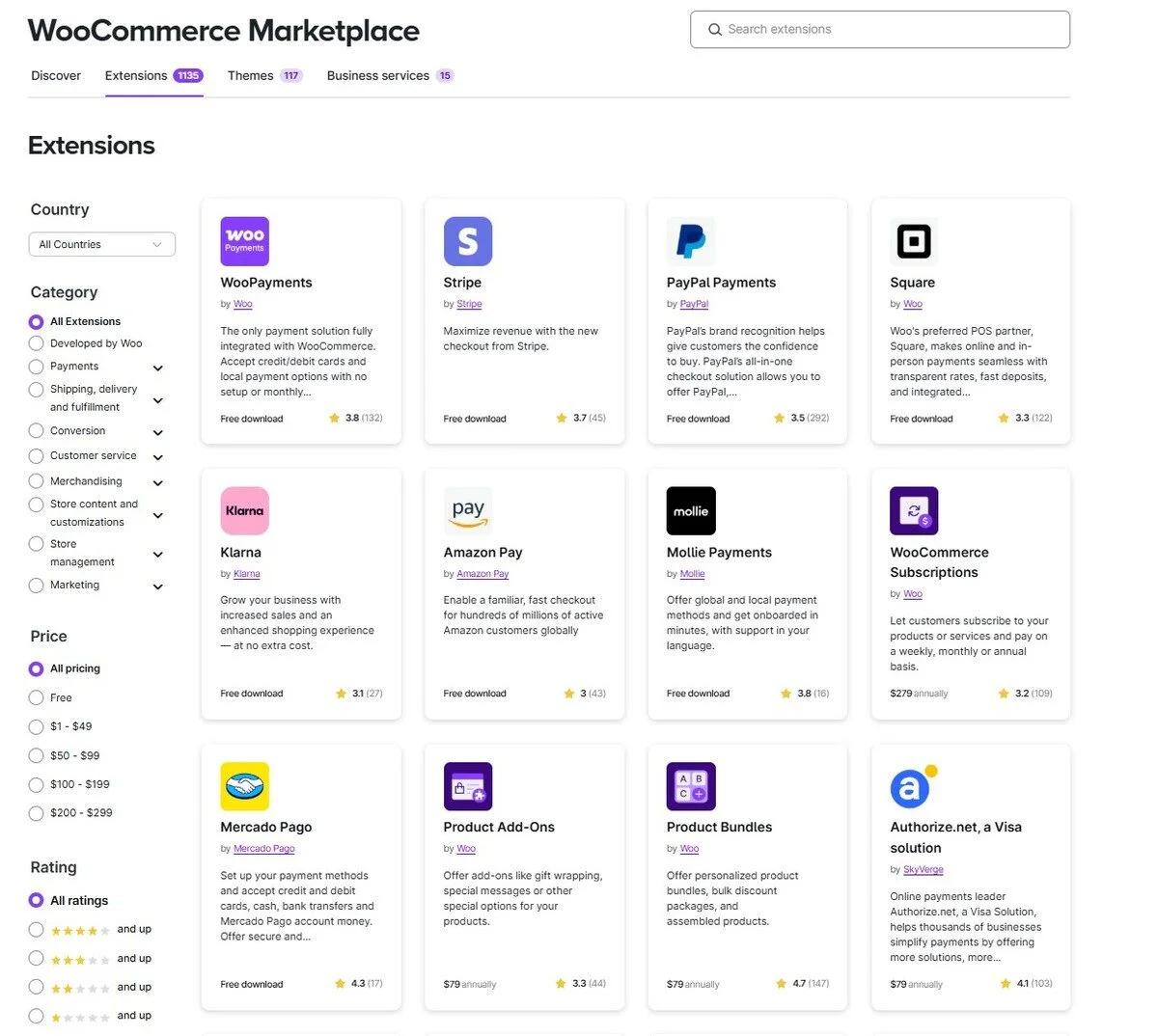Select the All Extensions category radio
Viewport: 1158px width, 1036px height.
click(x=36, y=322)
